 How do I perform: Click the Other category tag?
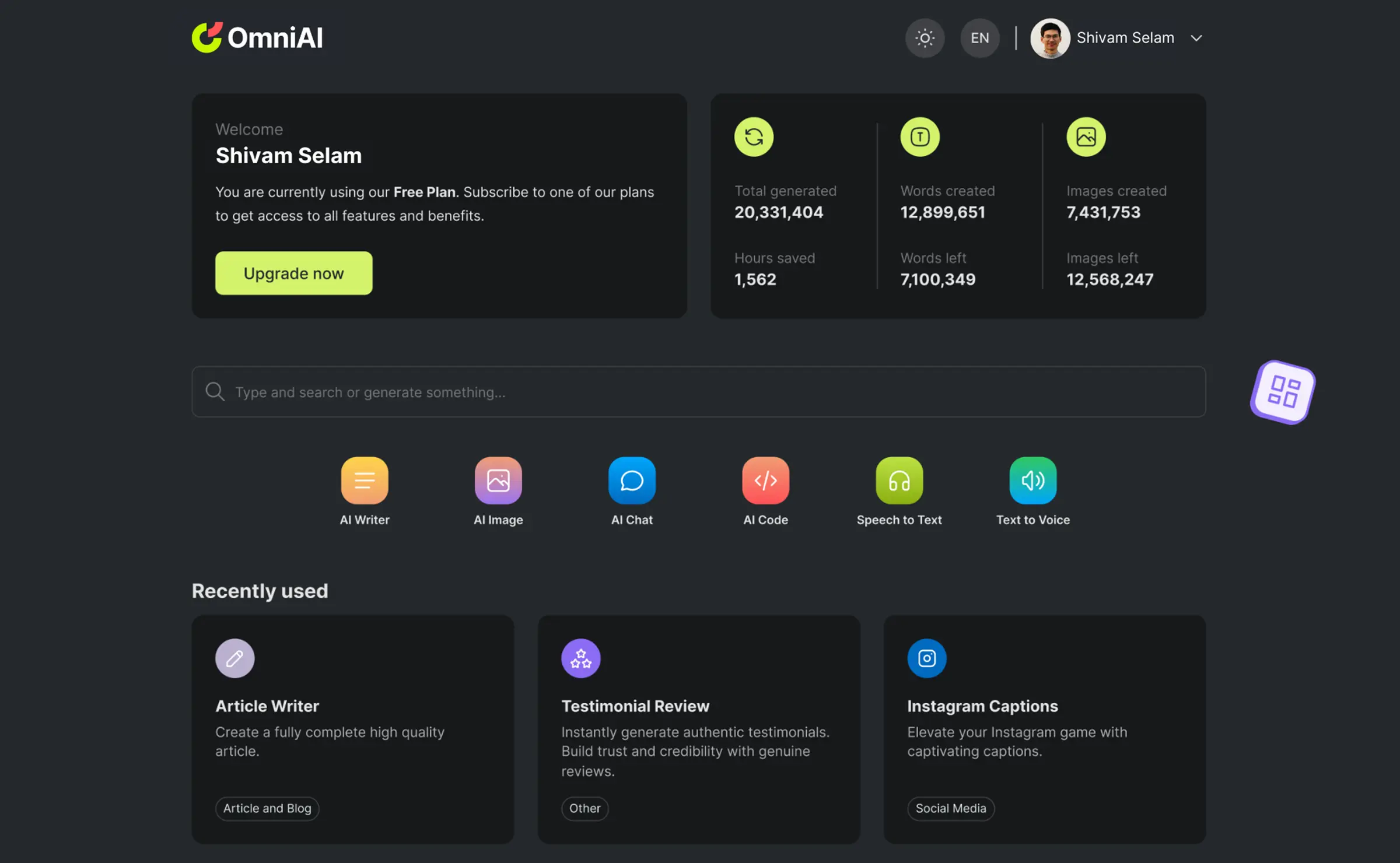click(x=584, y=808)
